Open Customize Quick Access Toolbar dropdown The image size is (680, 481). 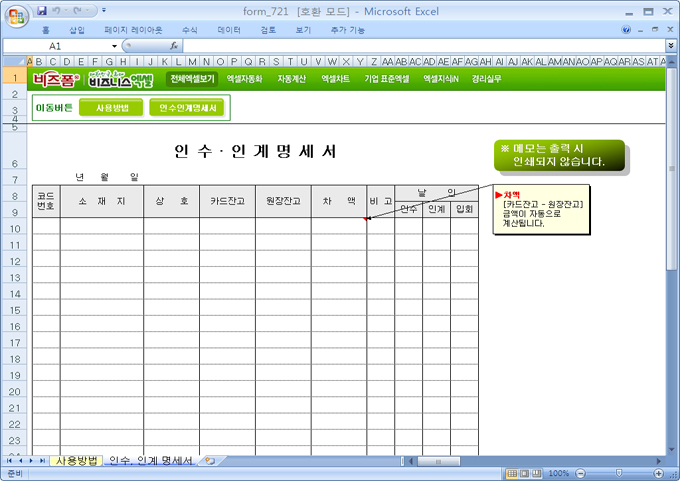pyautogui.click(x=105, y=10)
